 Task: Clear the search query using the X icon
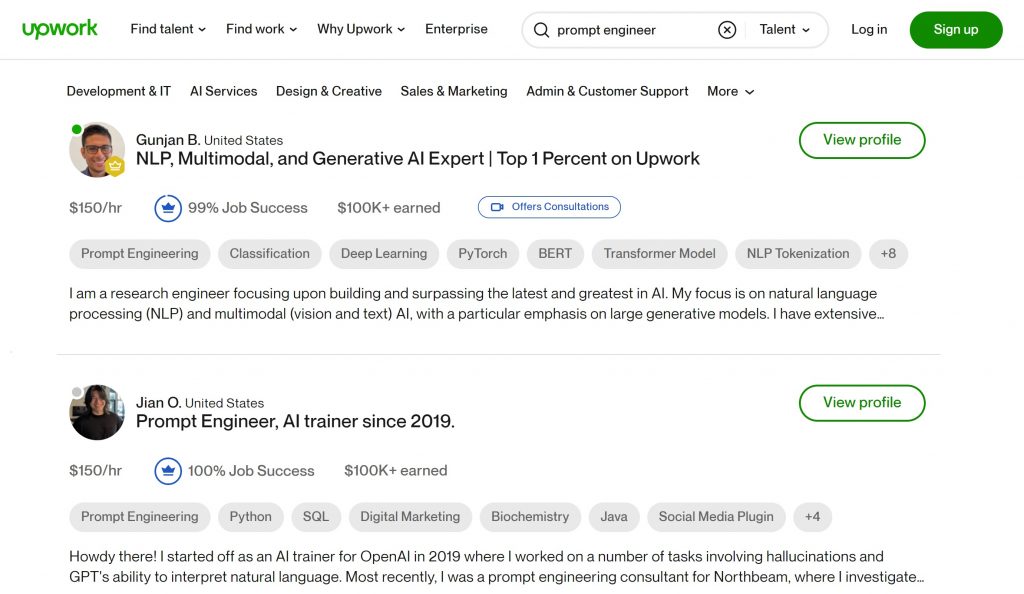coord(727,30)
